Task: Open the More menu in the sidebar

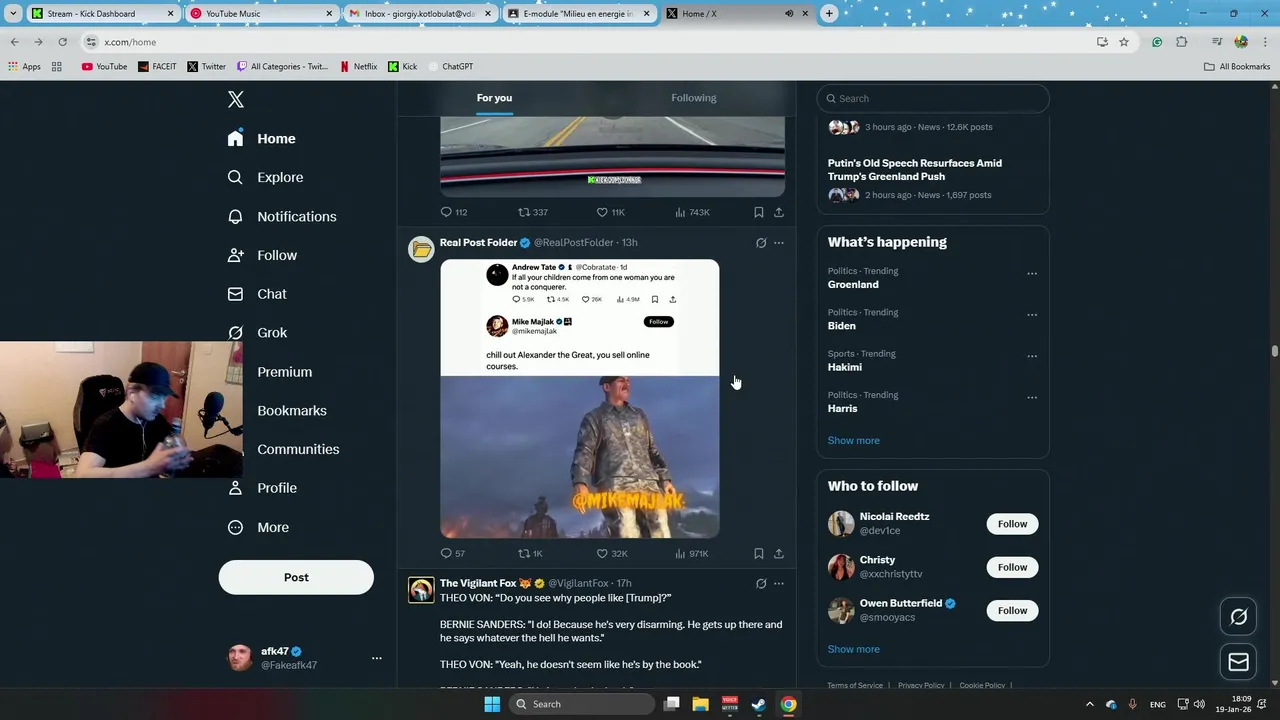Action: [258, 527]
